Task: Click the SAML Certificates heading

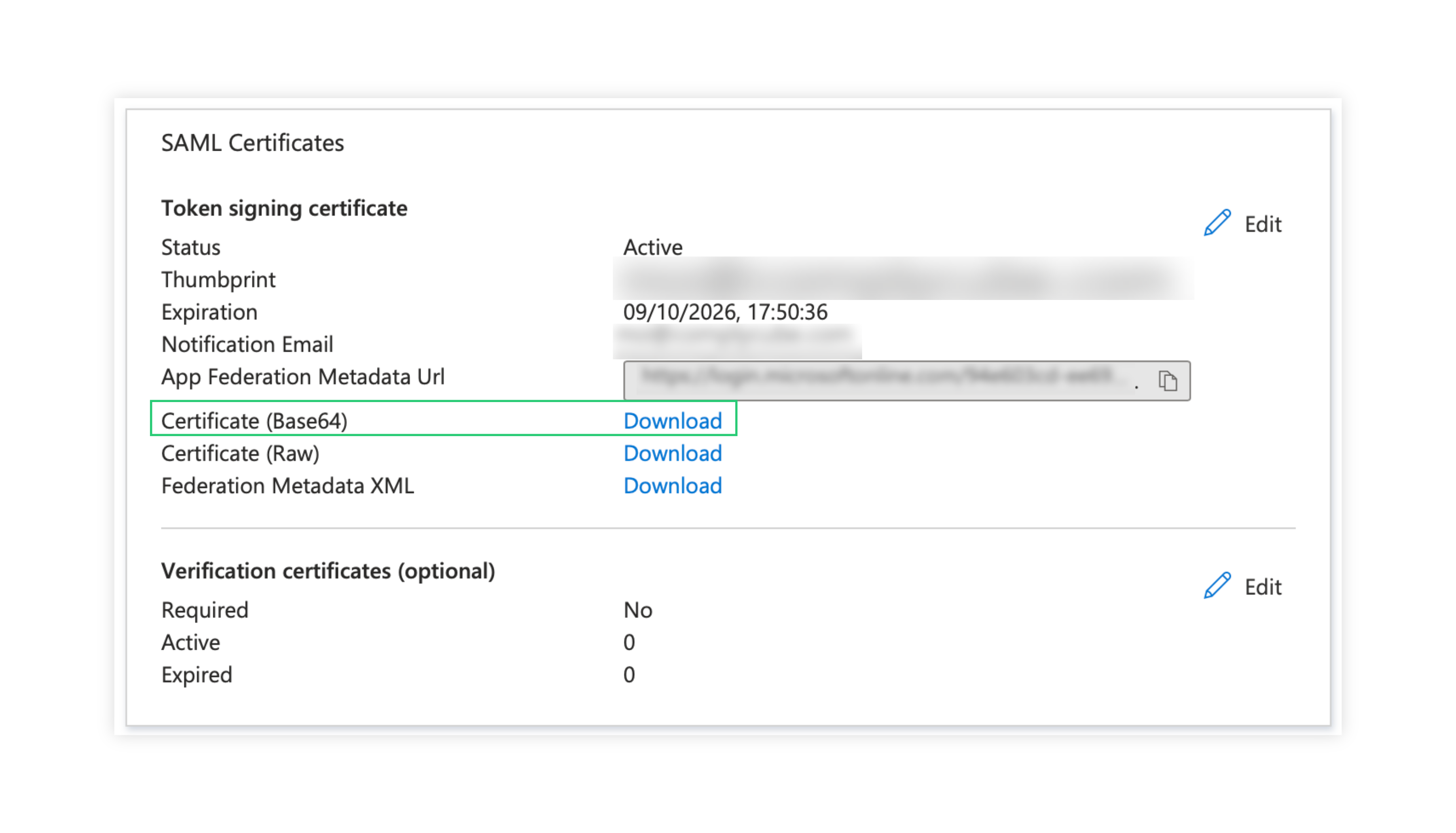Action: (252, 143)
